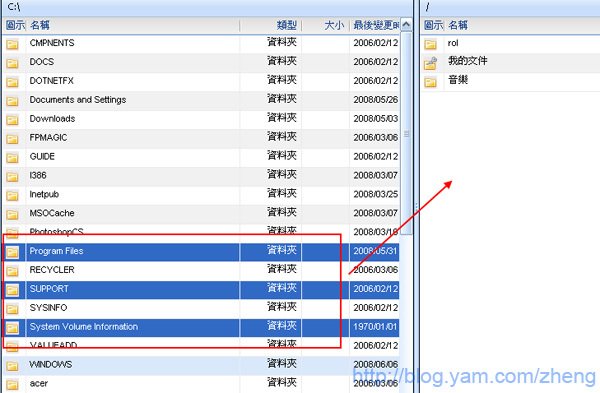Click the SYSINFO folder icon
Image resolution: width=600 pixels, height=393 pixels.
point(12,309)
